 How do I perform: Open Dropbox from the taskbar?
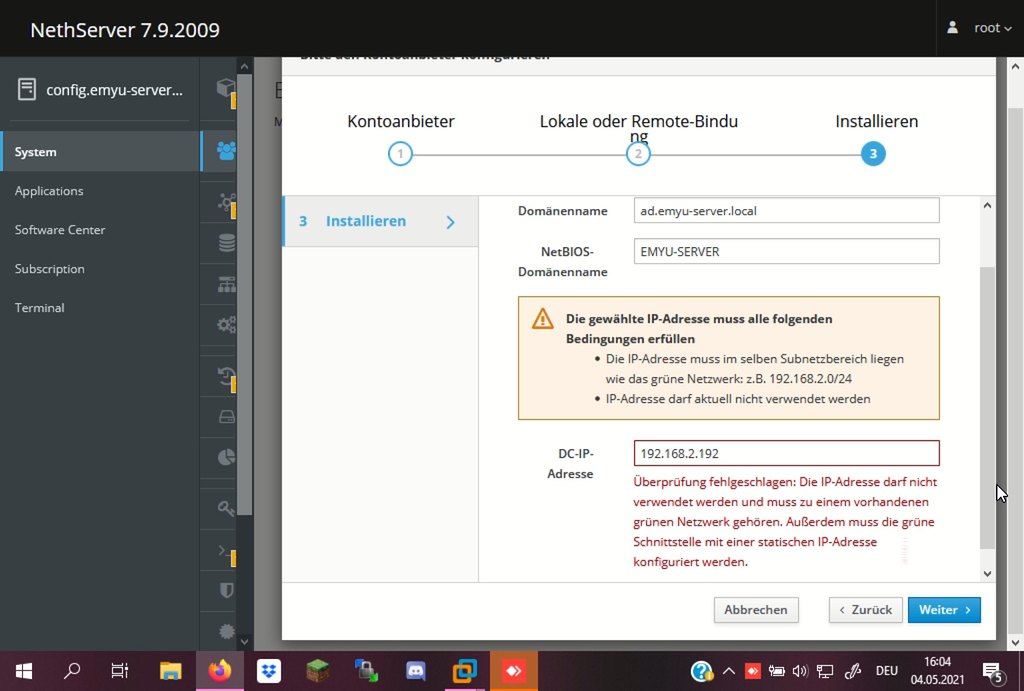pos(268,671)
